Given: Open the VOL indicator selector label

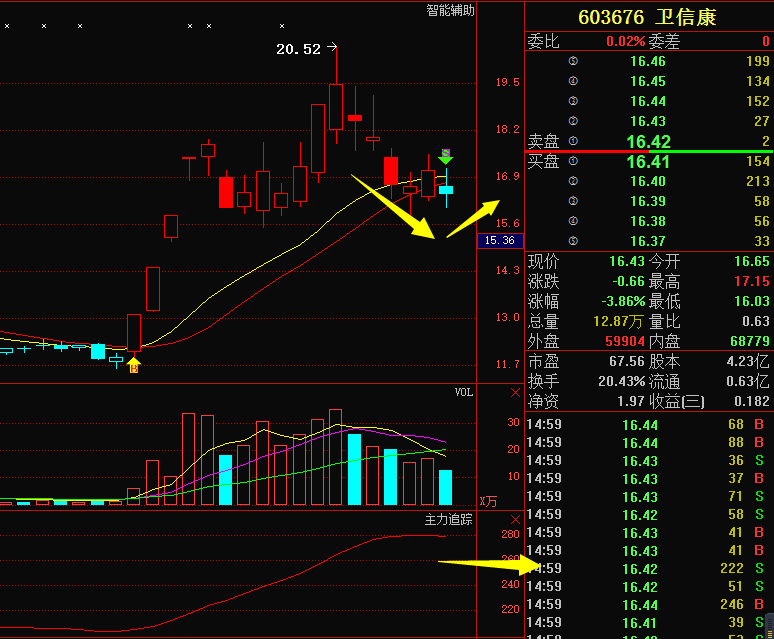Looking at the screenshot, I should (x=464, y=393).
